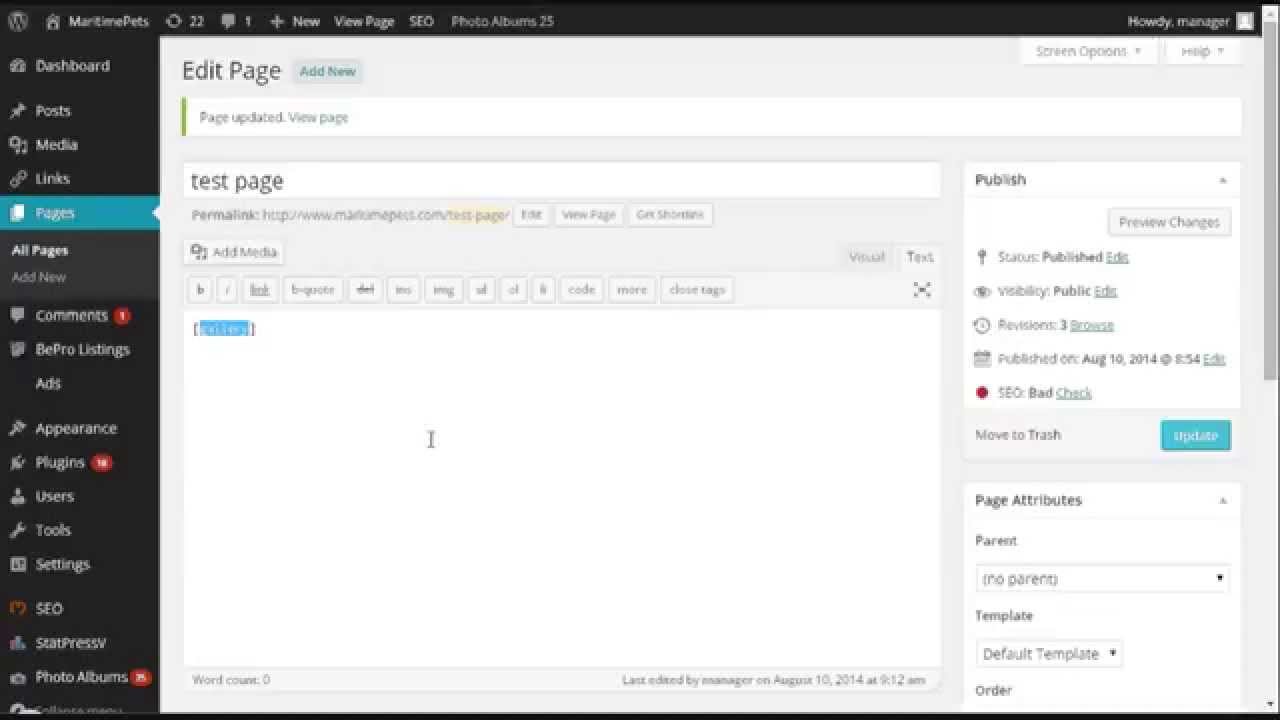Click the Photo Albums icon in sidebar
Viewport: 1280px width, 720px height.
pyautogui.click(x=18, y=677)
